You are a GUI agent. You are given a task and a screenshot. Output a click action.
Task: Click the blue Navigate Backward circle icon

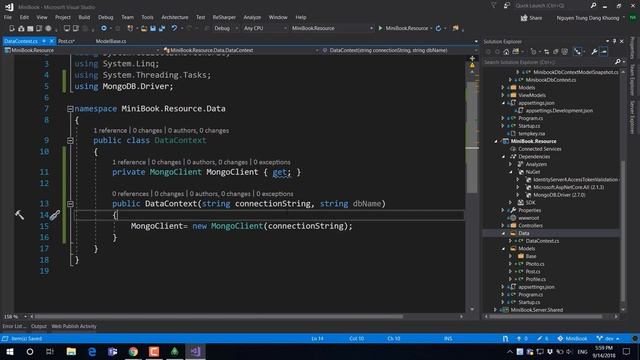[104, 28]
